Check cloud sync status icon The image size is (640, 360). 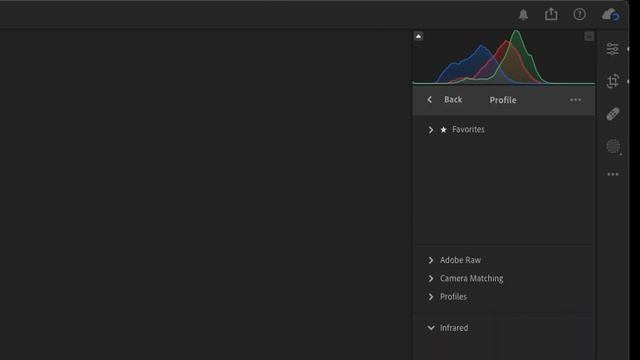(x=611, y=15)
